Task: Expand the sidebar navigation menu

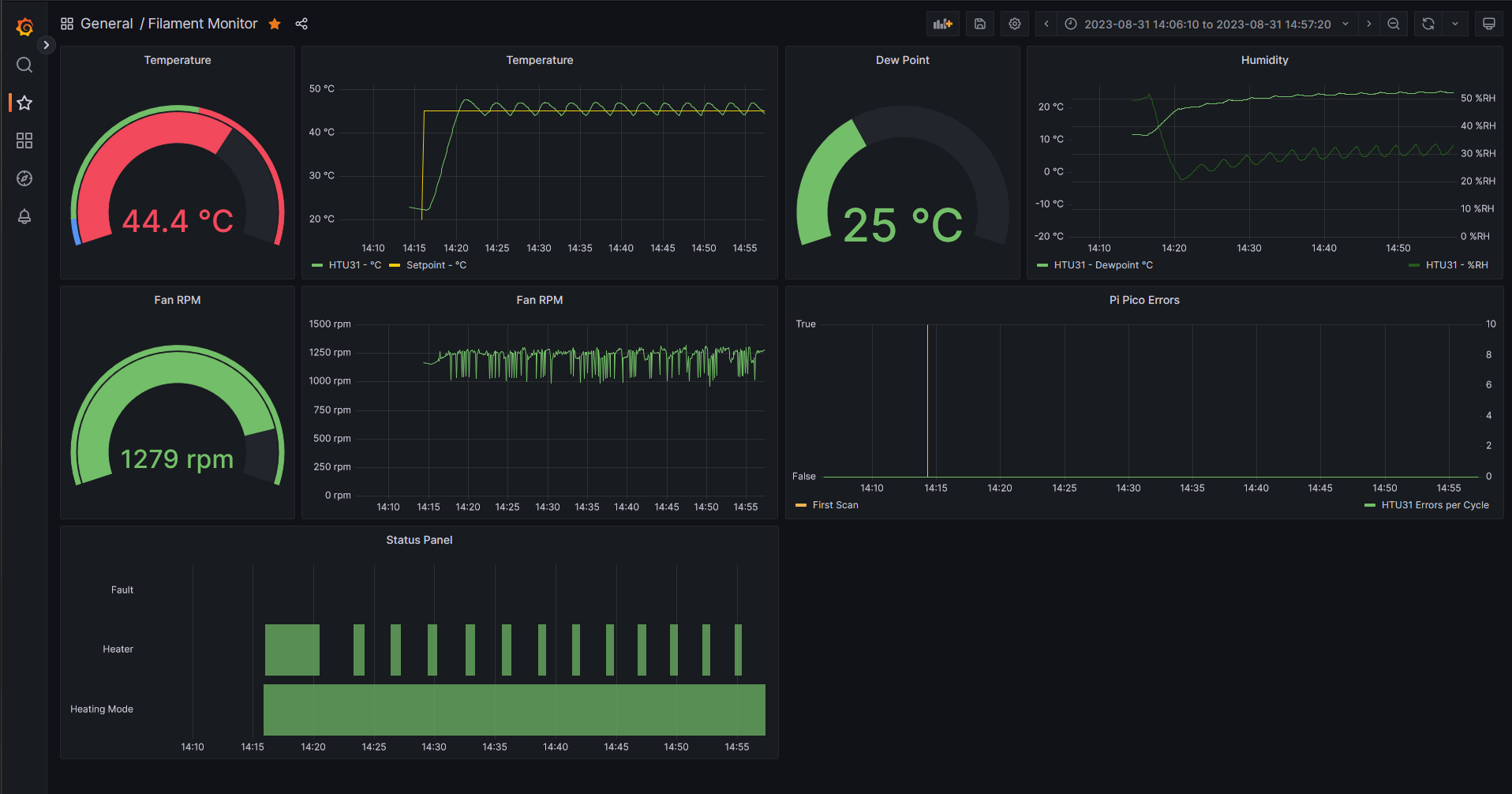Action: [47, 45]
